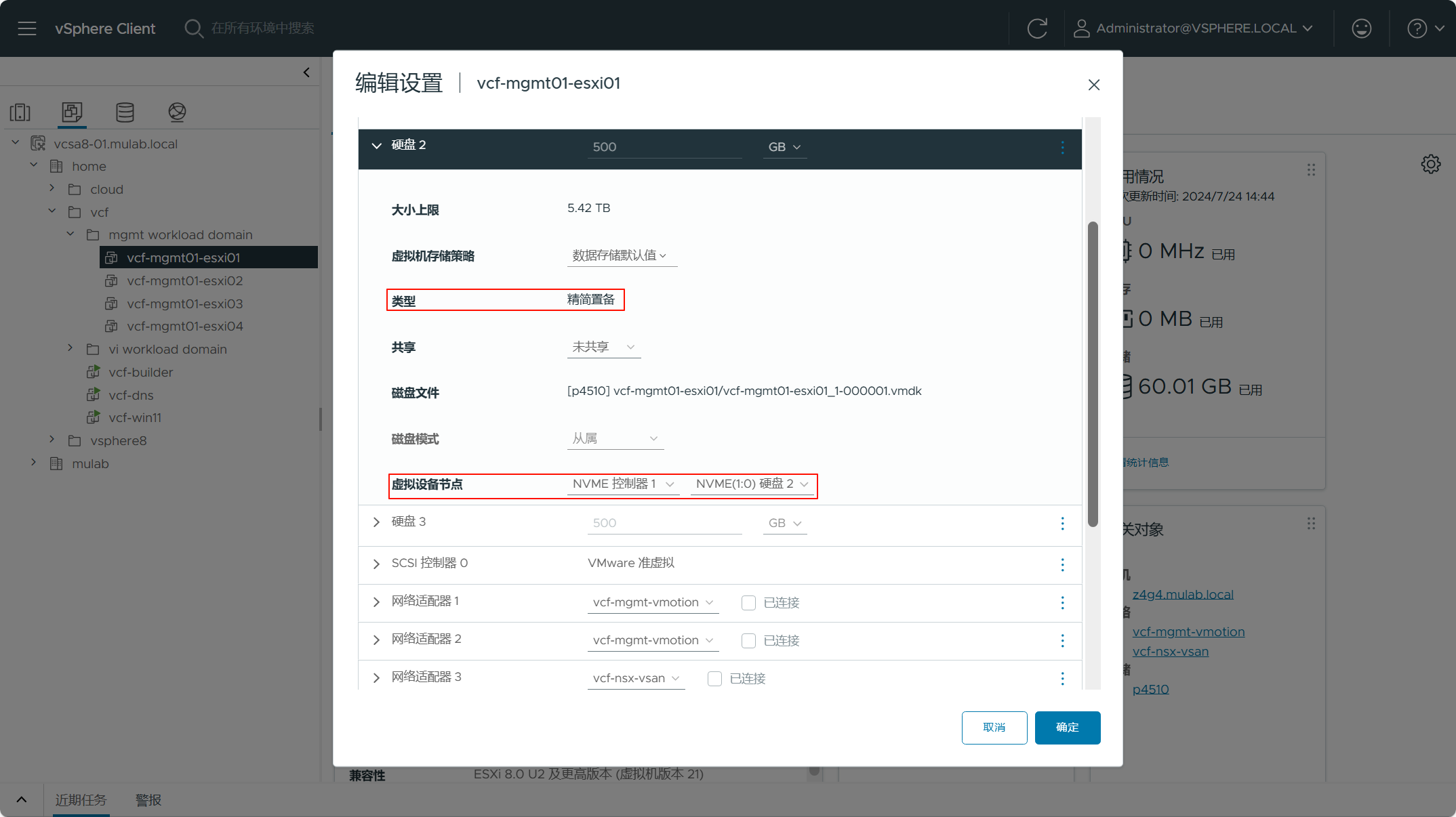This screenshot has width=1456, height=817.
Task: Open network dropdown for 网络适配器 3
Action: (x=636, y=678)
